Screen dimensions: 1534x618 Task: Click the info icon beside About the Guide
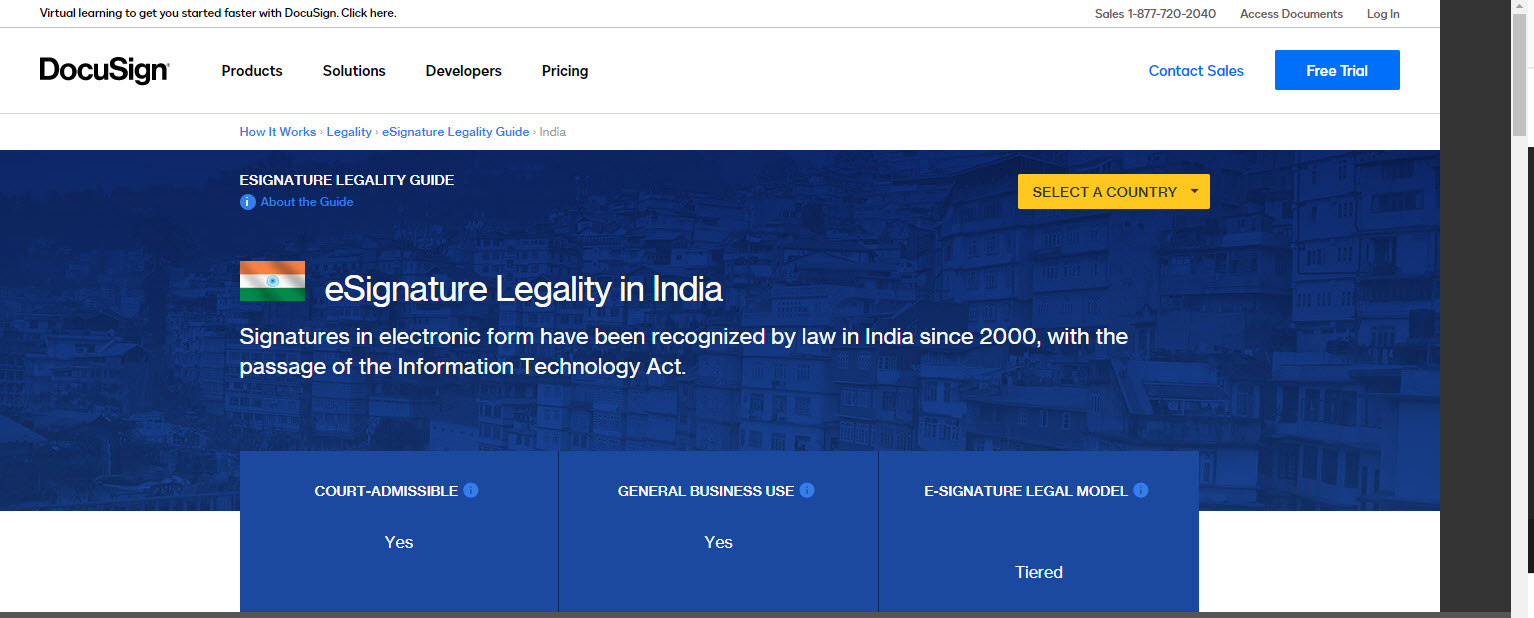click(247, 202)
